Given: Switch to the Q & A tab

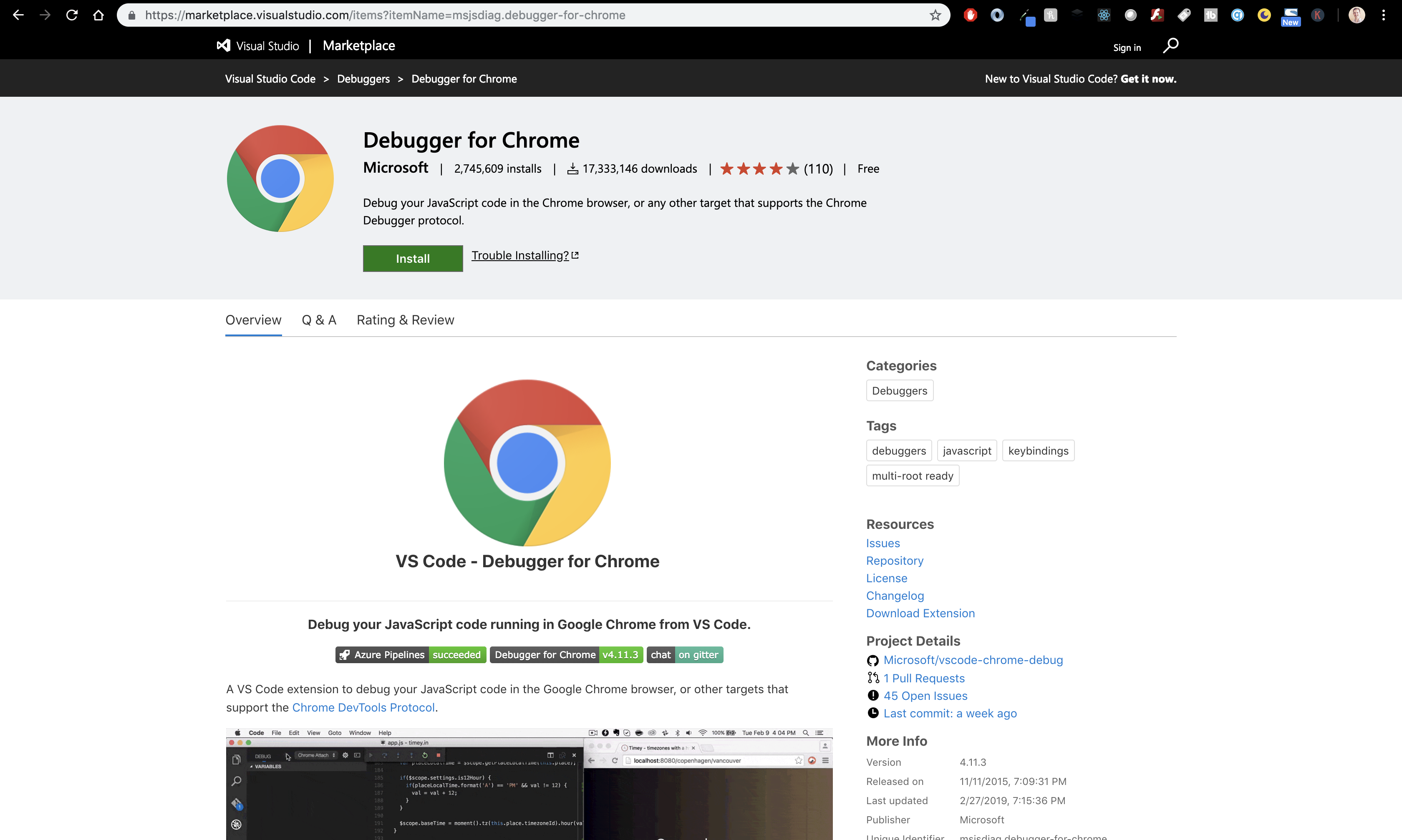Looking at the screenshot, I should click(x=319, y=320).
